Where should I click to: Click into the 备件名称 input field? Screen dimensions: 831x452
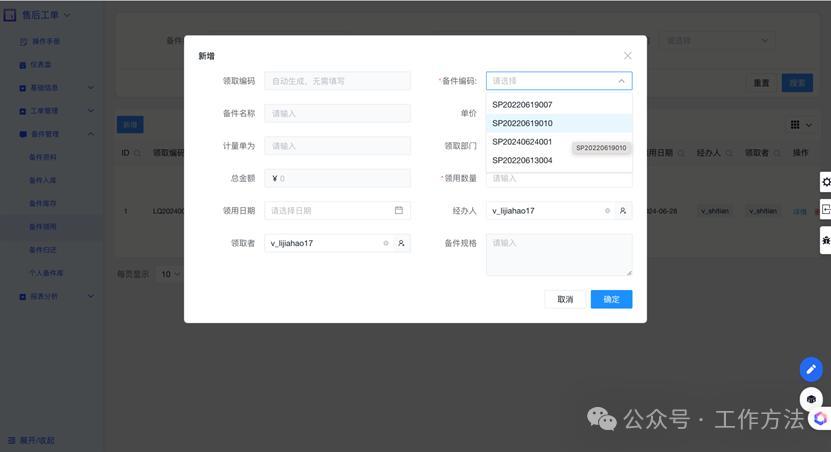click(x=337, y=114)
